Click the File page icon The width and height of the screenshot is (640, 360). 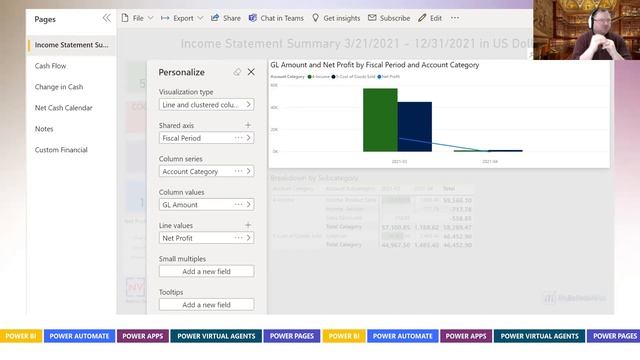(x=125, y=18)
